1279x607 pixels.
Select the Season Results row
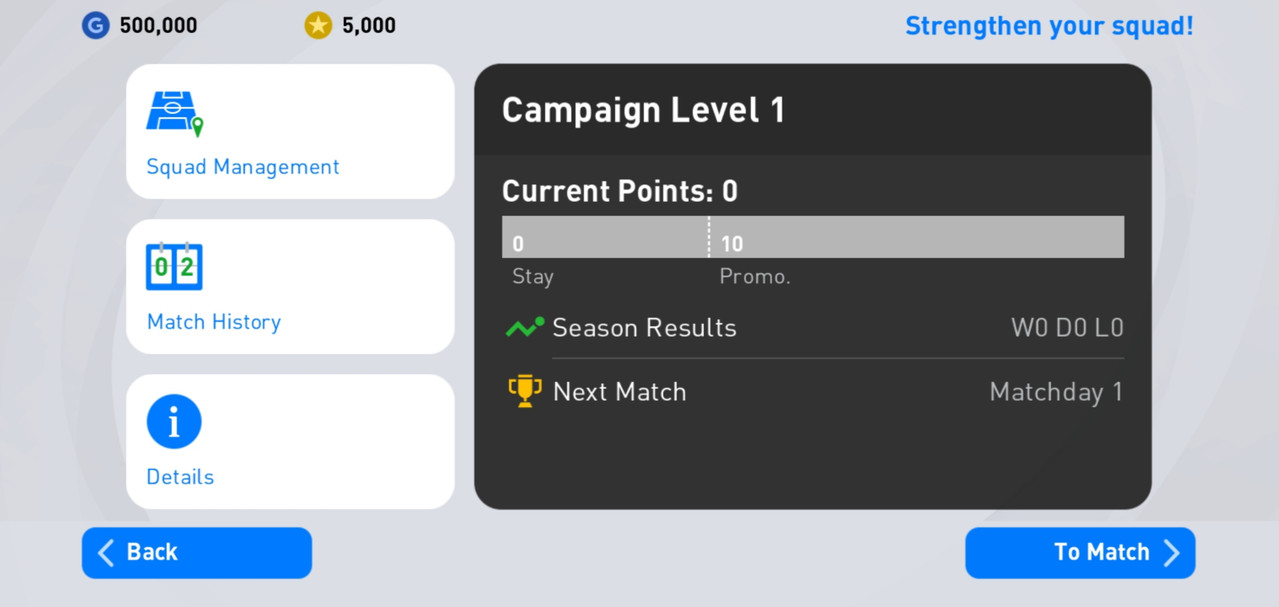point(813,328)
